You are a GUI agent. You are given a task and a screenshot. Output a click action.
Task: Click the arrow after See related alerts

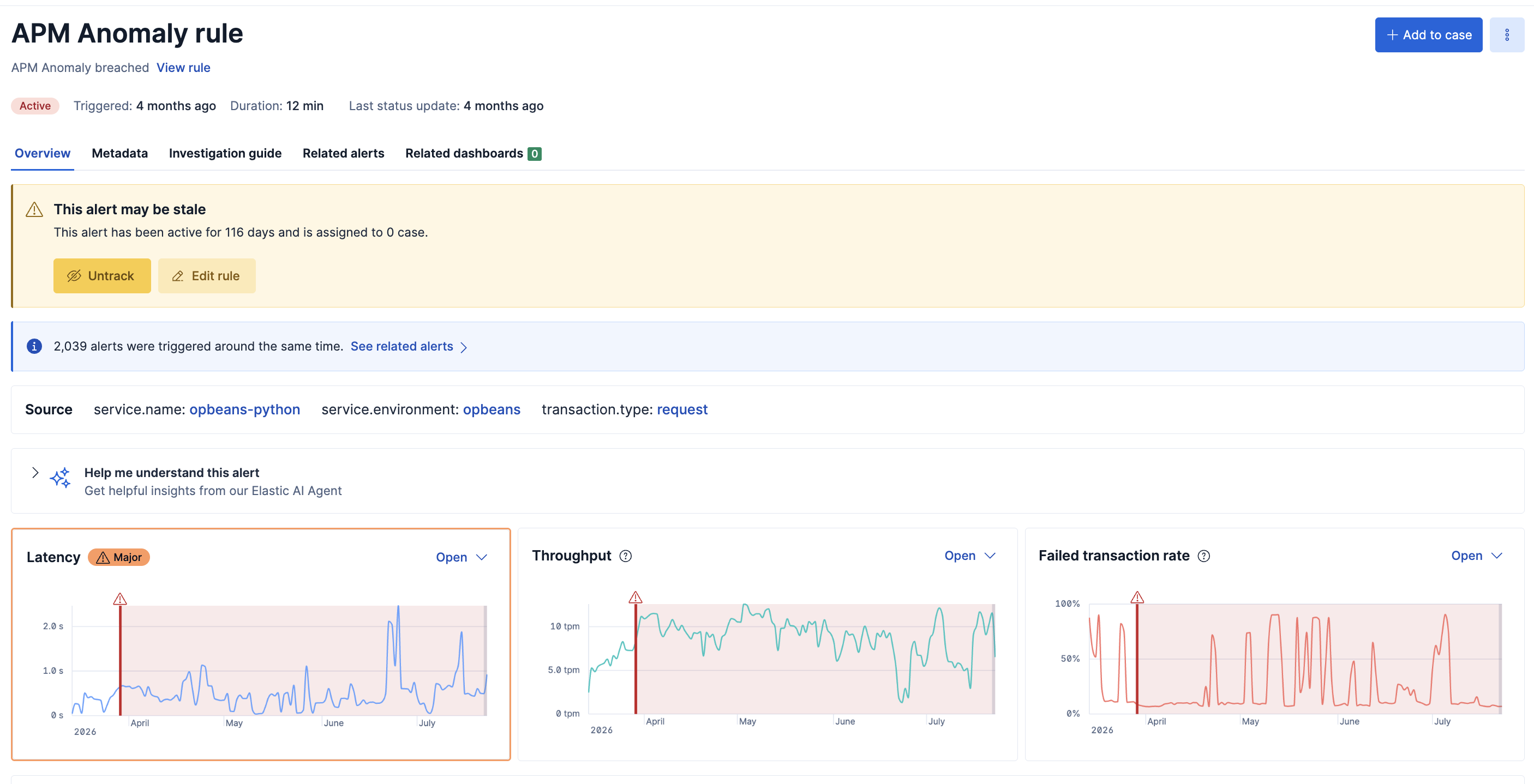464,347
